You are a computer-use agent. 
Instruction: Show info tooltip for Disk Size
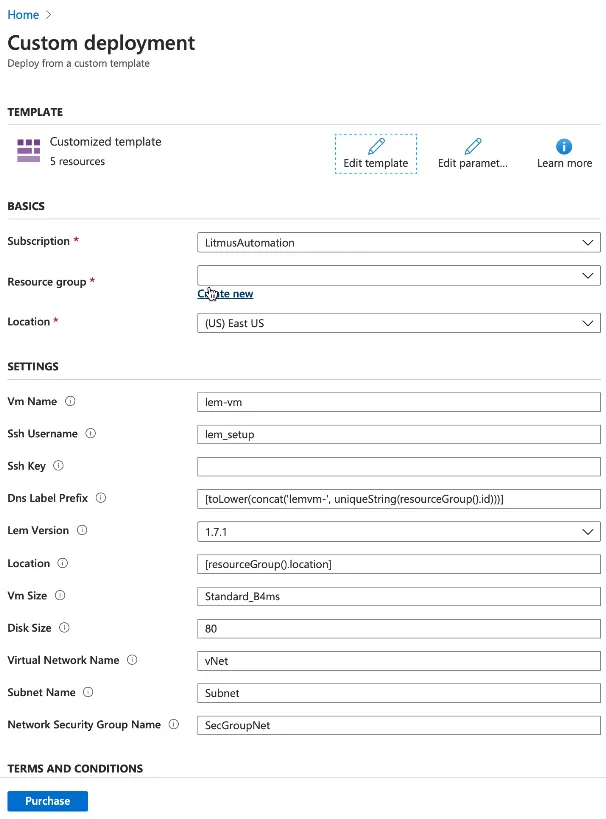64,627
